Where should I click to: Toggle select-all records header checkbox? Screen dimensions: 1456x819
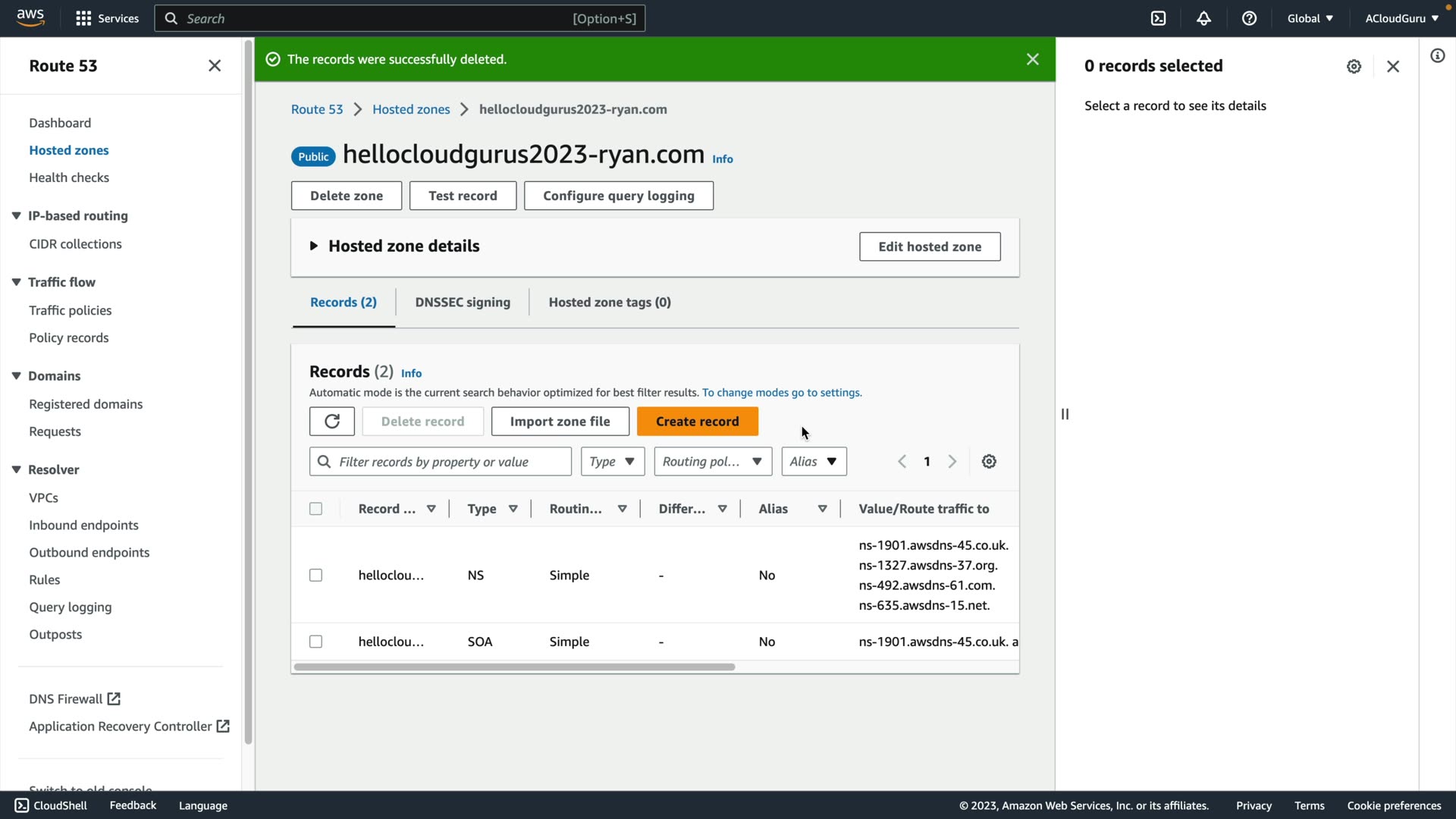pos(316,509)
